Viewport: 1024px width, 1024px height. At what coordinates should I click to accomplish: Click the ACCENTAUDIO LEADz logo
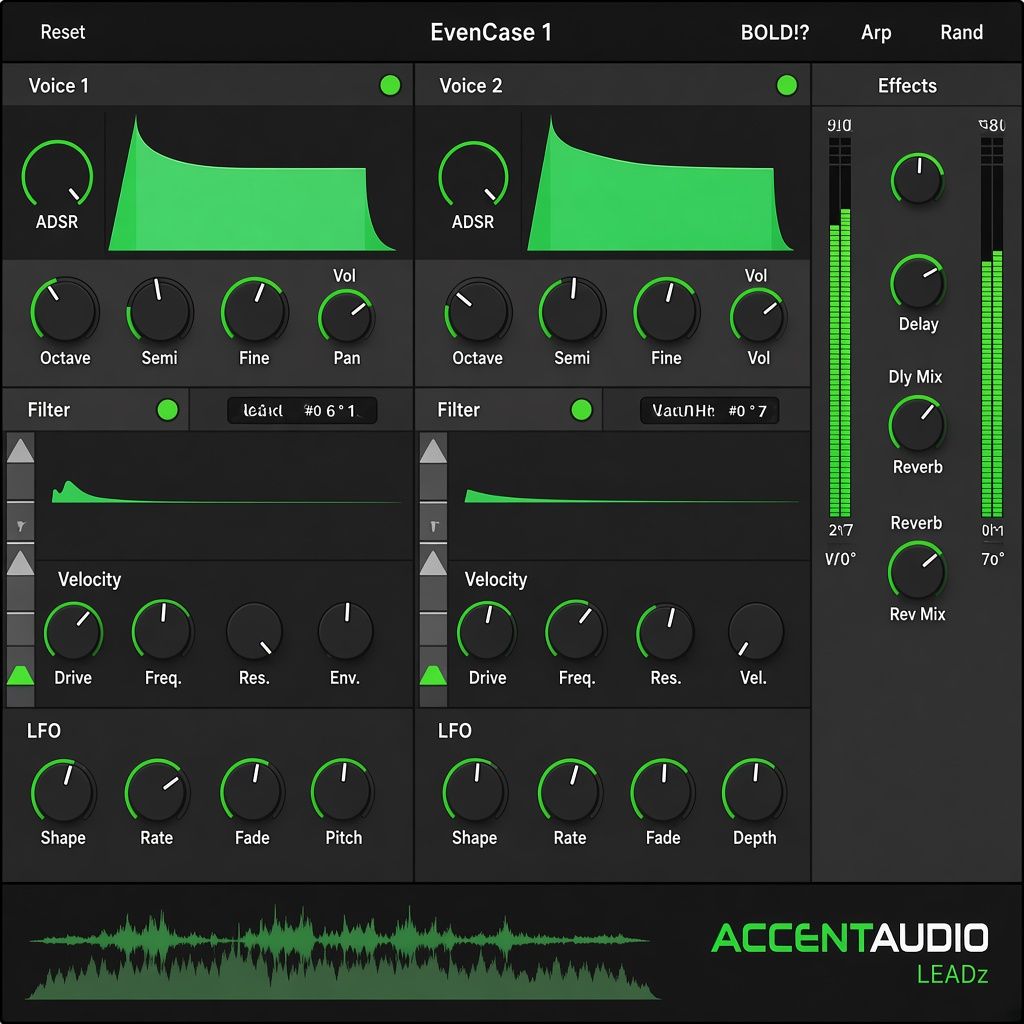click(850, 953)
